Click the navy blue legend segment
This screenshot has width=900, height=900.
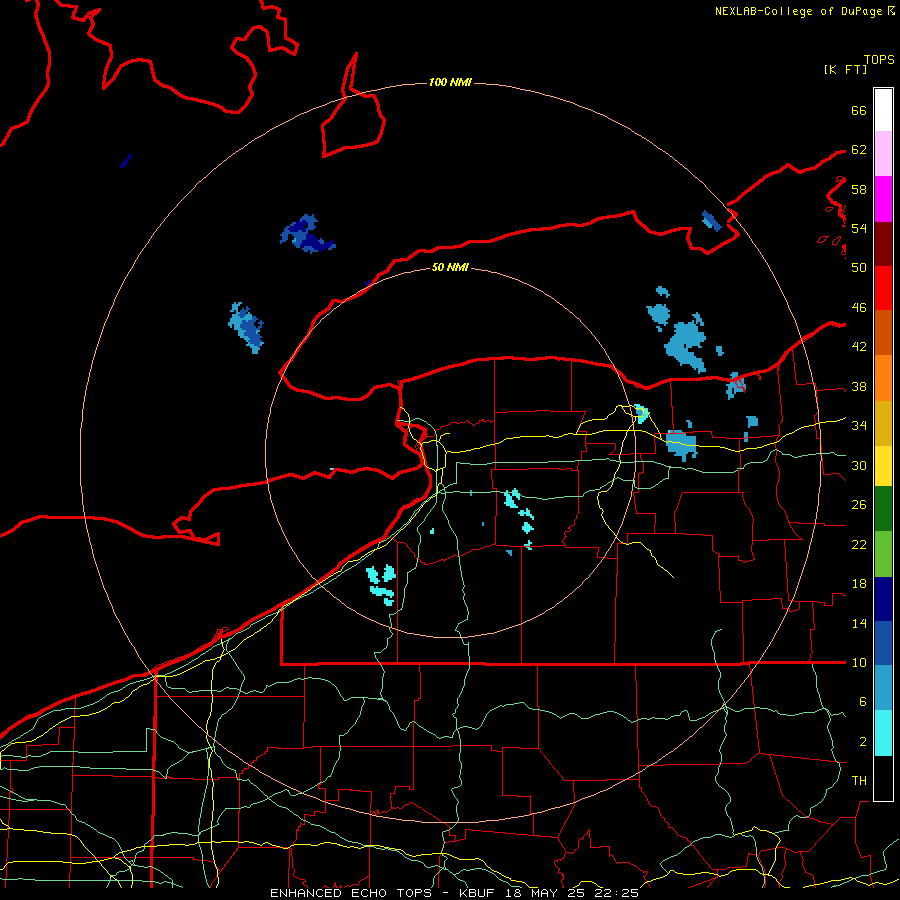883,599
